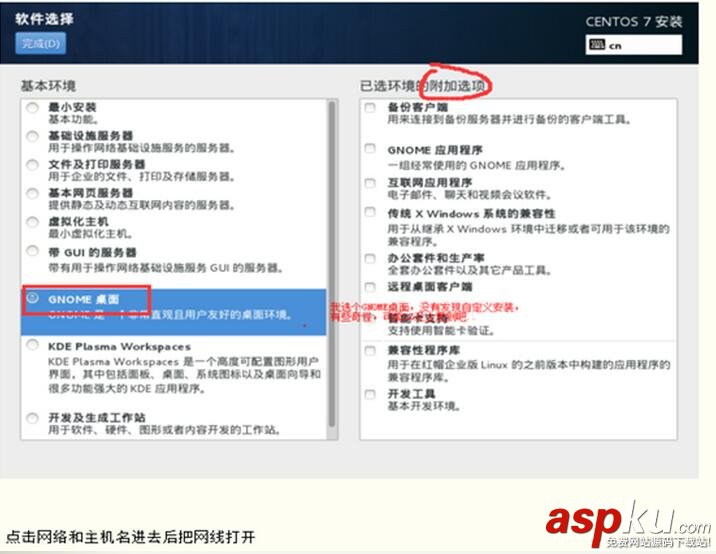
Task: Enable 互联网应用程序 add-on
Action: coord(370,183)
